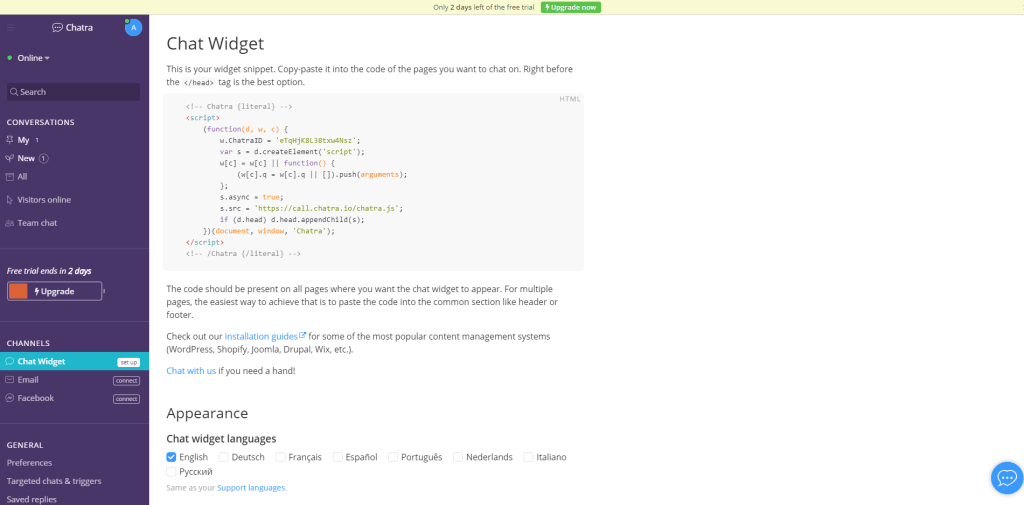Enable the Français language checkbox
Viewport: 1024px width, 505px height.
point(281,457)
